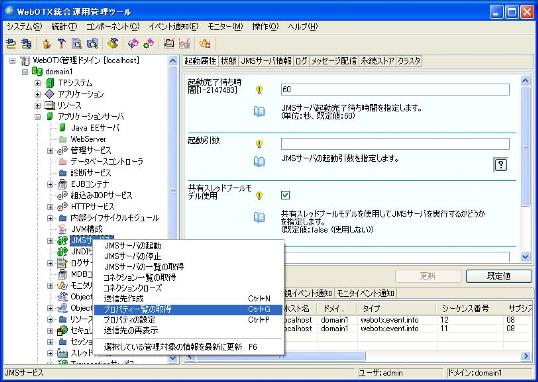Click the purple arrows with green gear icon
This screenshot has width=538, height=382.
click(x=149, y=44)
